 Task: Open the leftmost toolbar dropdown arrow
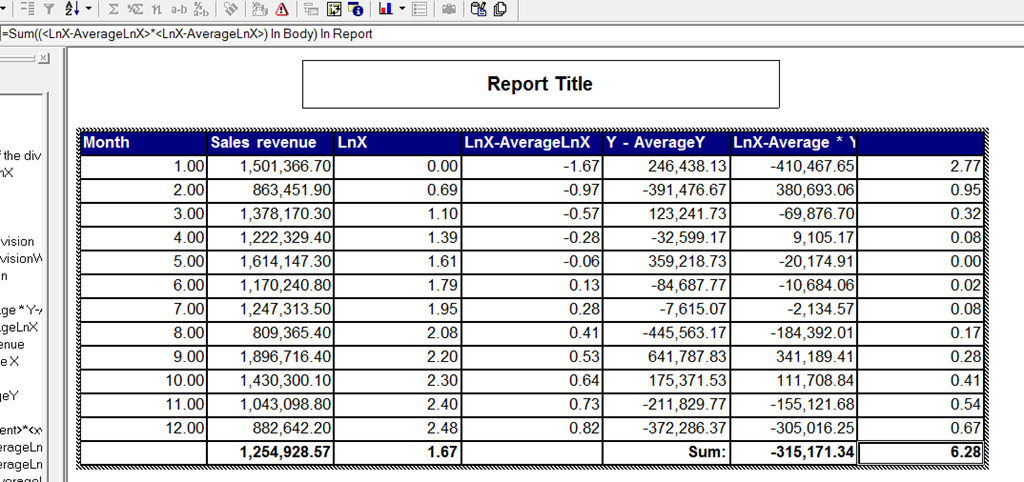(3, 9)
